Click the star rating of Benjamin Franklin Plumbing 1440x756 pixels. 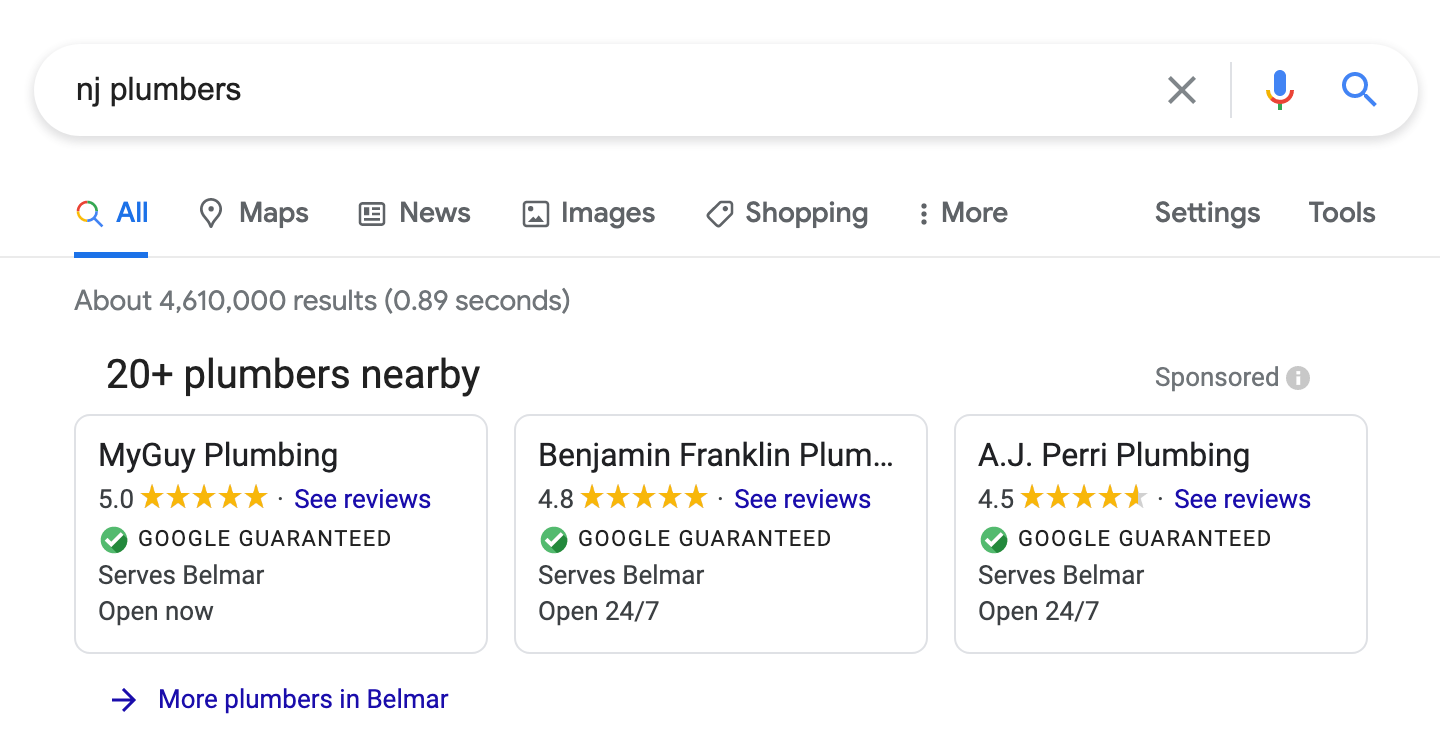(643, 498)
